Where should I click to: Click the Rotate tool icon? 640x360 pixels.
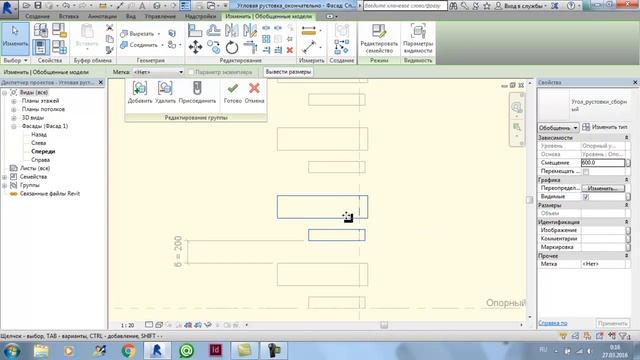tap(232, 48)
